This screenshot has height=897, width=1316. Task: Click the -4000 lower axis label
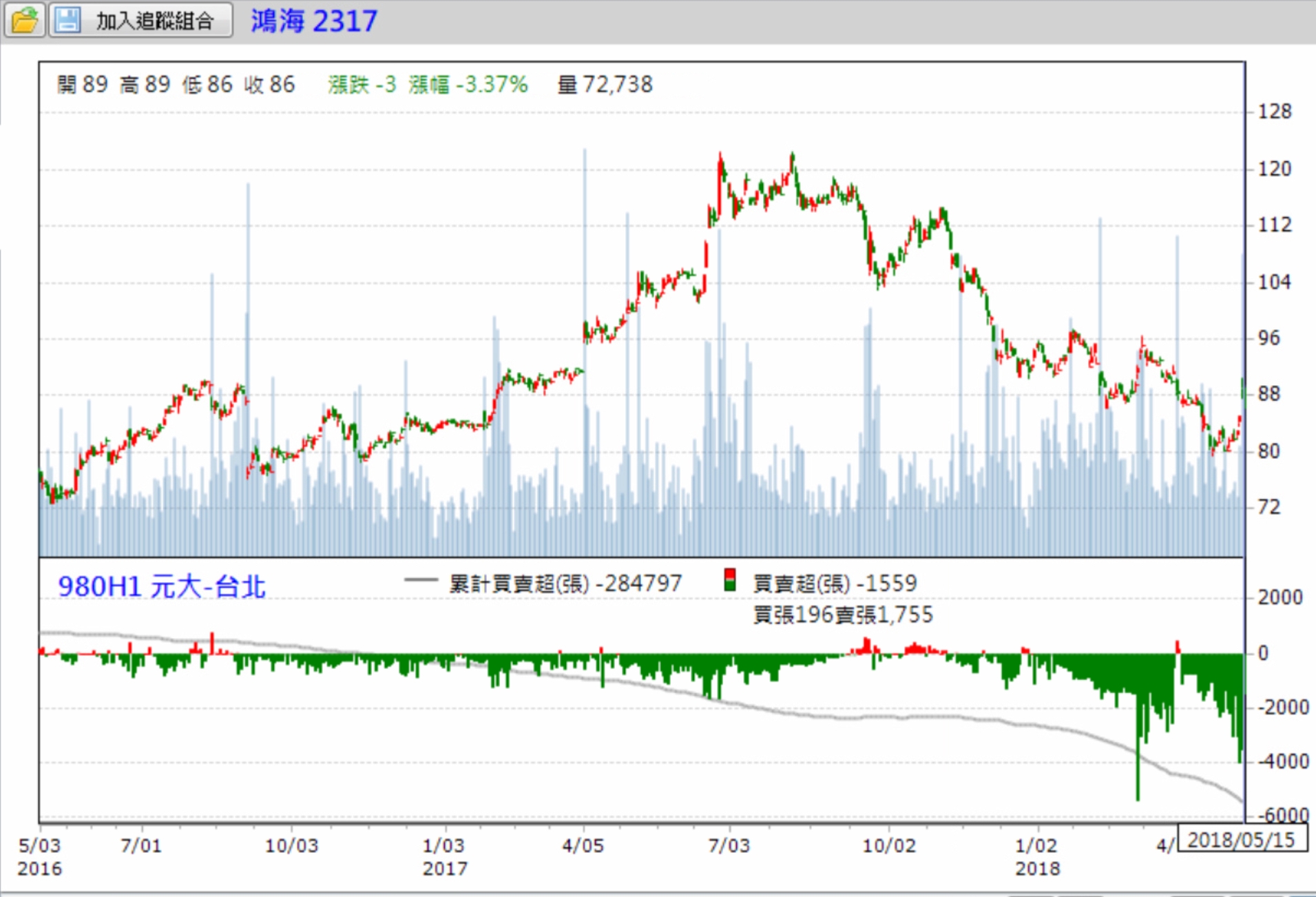[1283, 762]
